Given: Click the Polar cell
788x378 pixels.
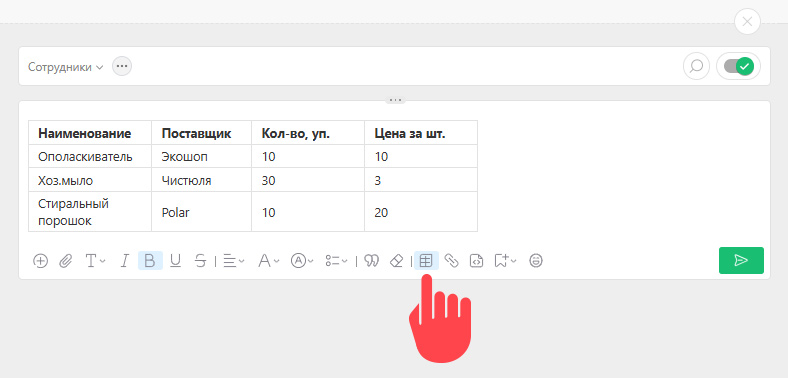Looking at the screenshot, I should click(202, 212).
